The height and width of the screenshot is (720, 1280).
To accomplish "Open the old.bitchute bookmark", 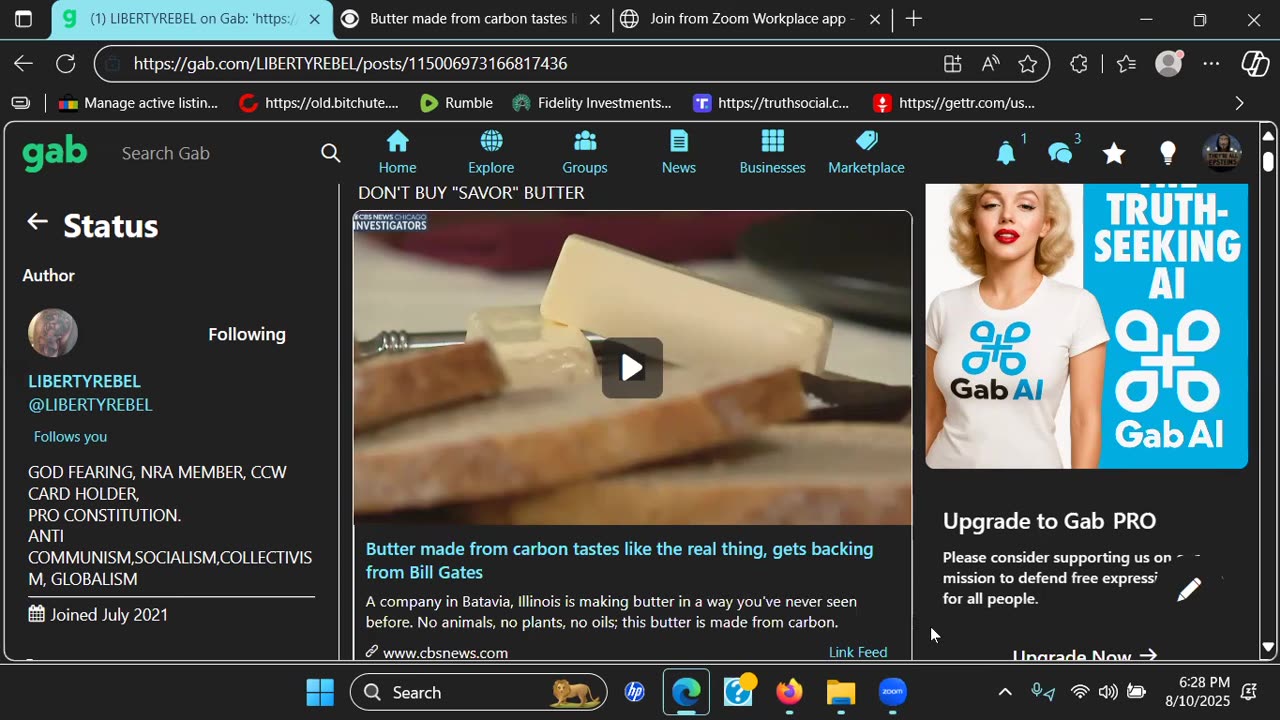I will coord(319,103).
